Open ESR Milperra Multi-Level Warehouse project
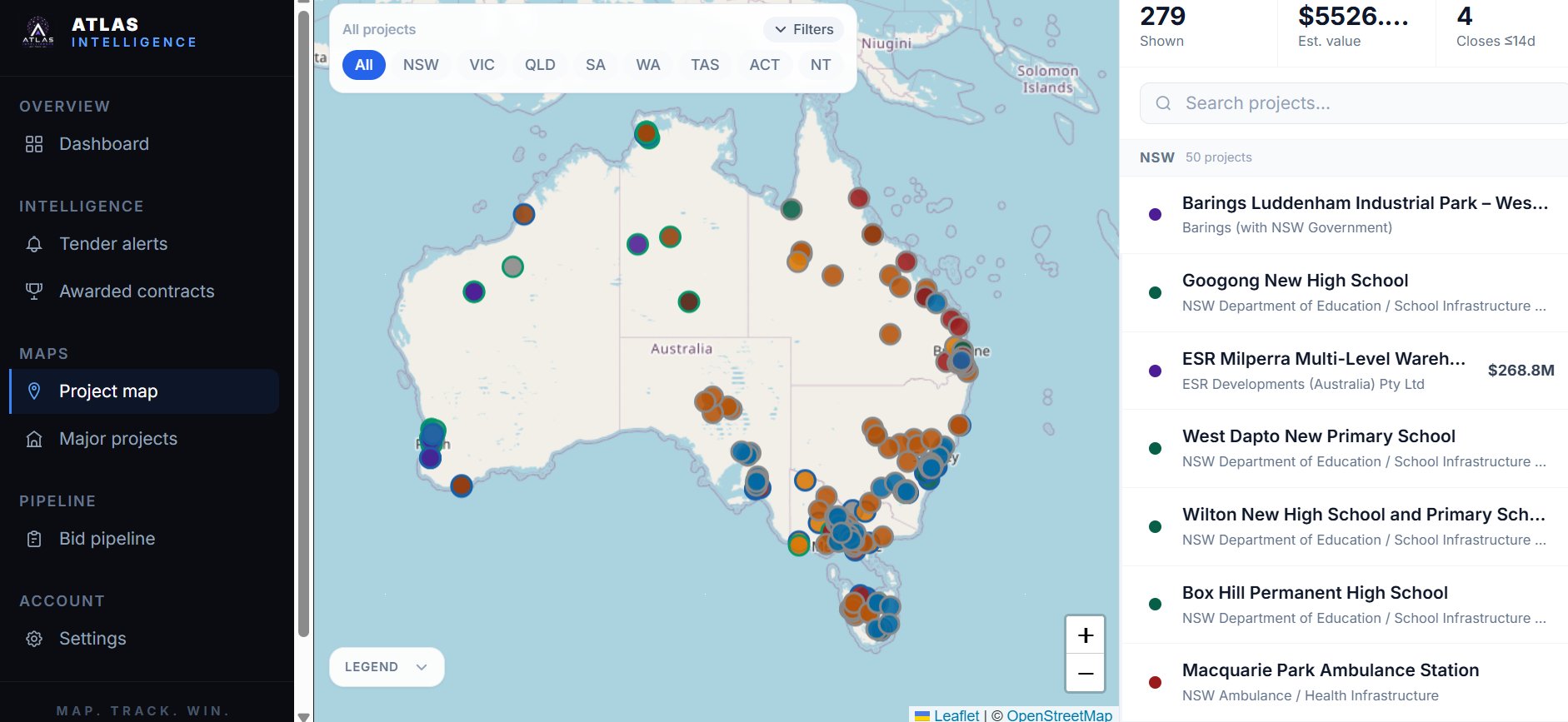 pos(1344,371)
